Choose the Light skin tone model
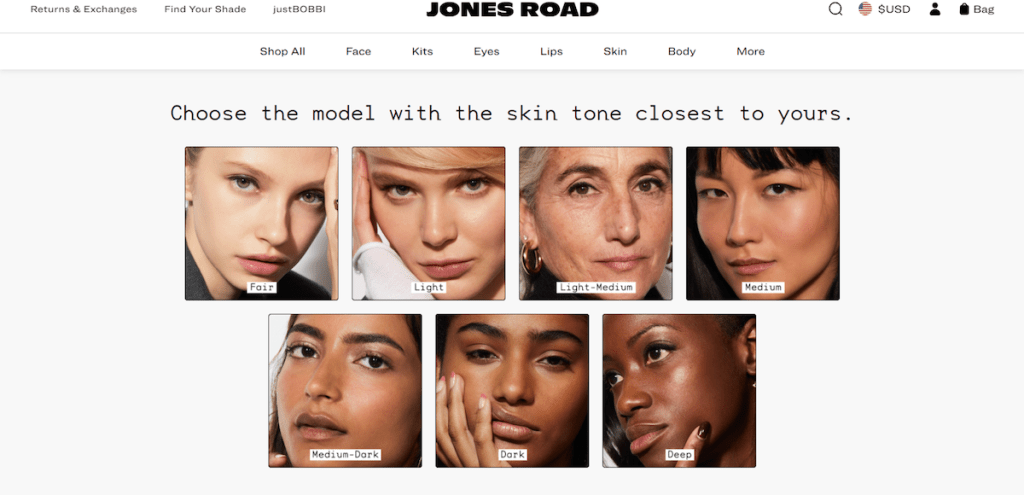This screenshot has width=1024, height=495. tap(428, 223)
